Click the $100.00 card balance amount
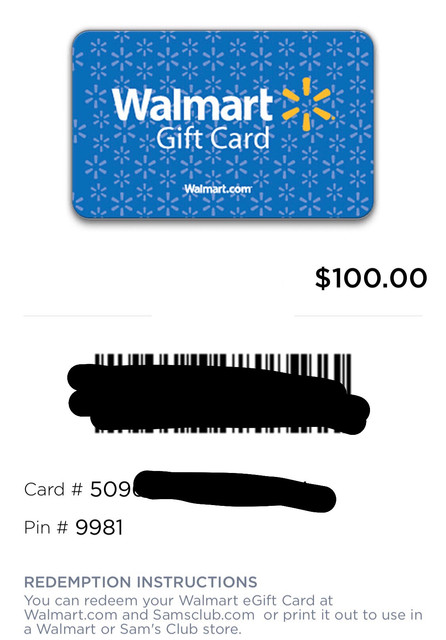Image resolution: width=446 pixels, height=640 pixels. click(371, 278)
